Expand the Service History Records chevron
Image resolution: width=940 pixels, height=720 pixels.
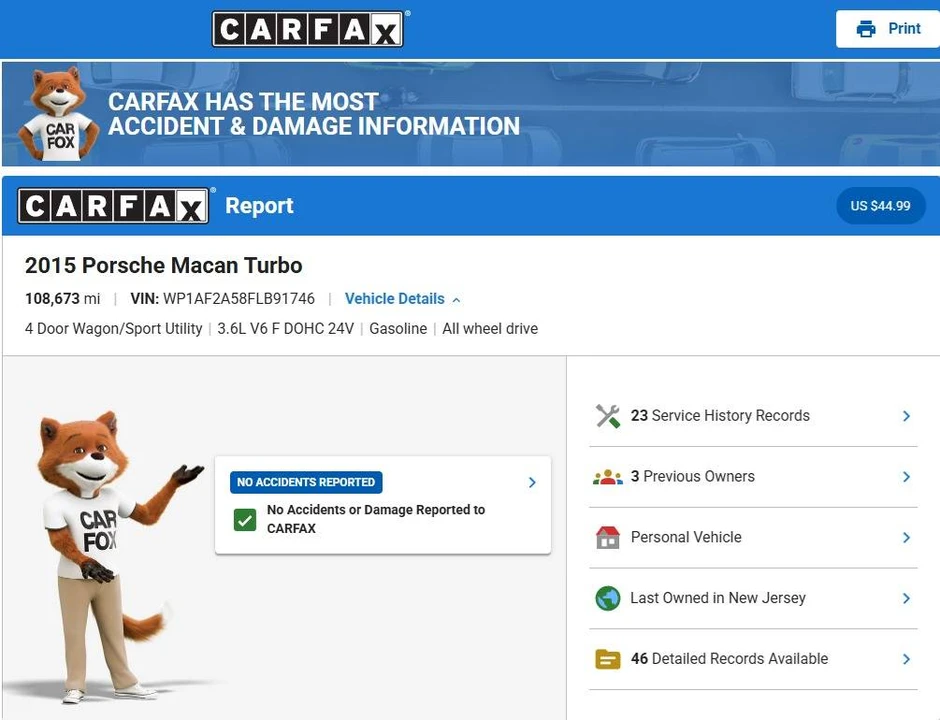tap(906, 416)
